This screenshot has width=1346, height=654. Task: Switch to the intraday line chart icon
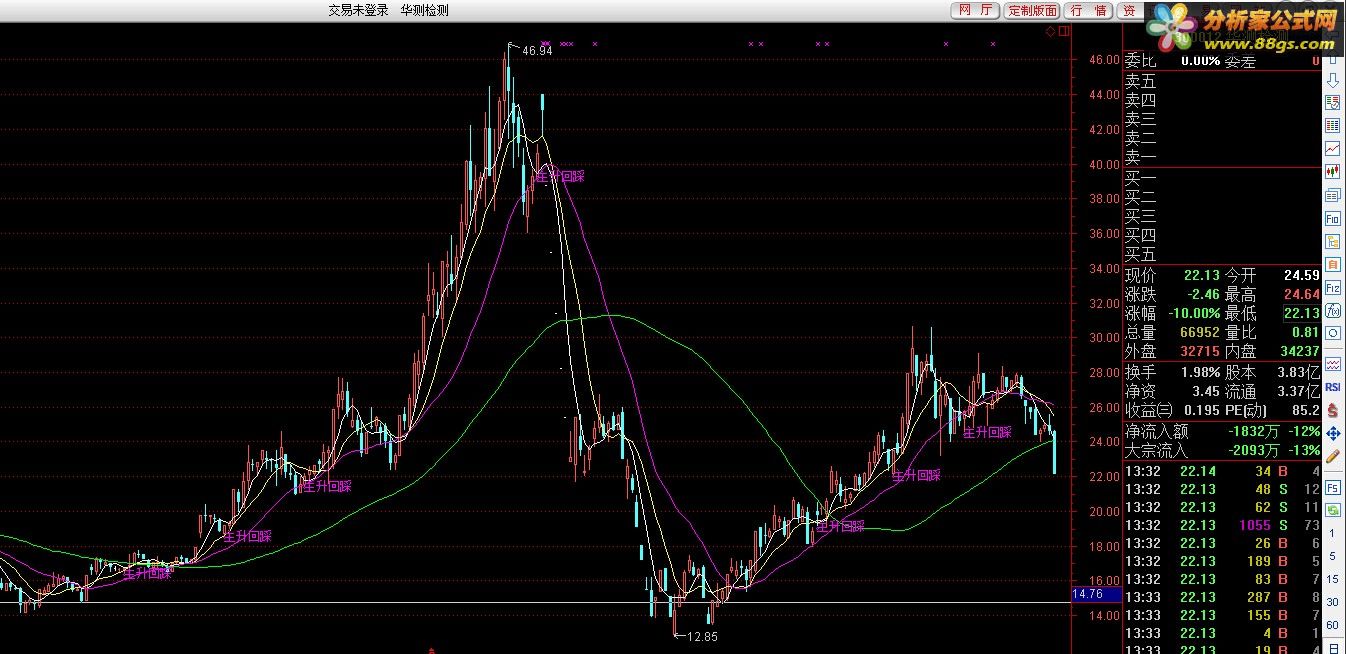click(x=1333, y=149)
